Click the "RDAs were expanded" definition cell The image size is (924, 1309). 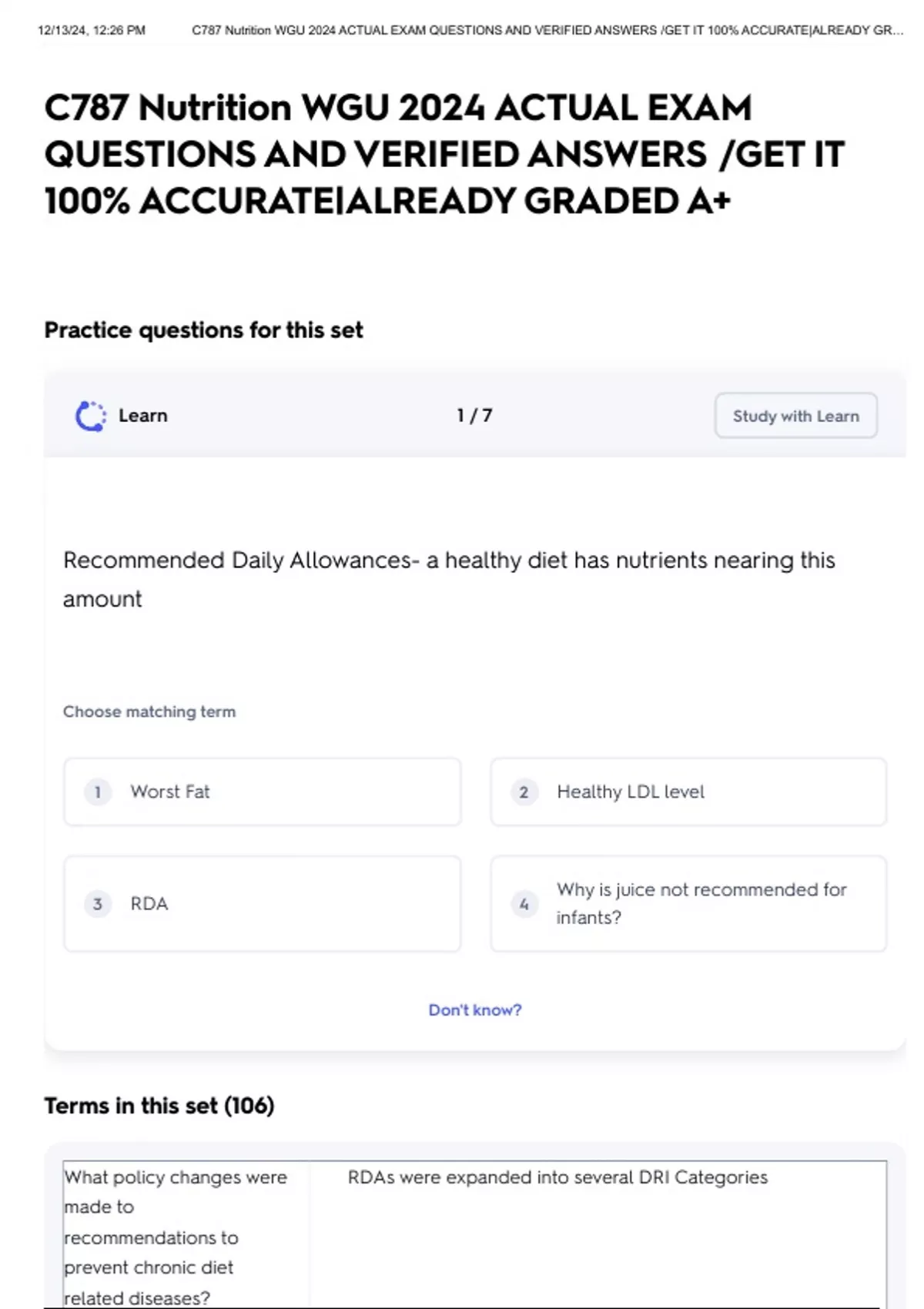click(x=557, y=1177)
